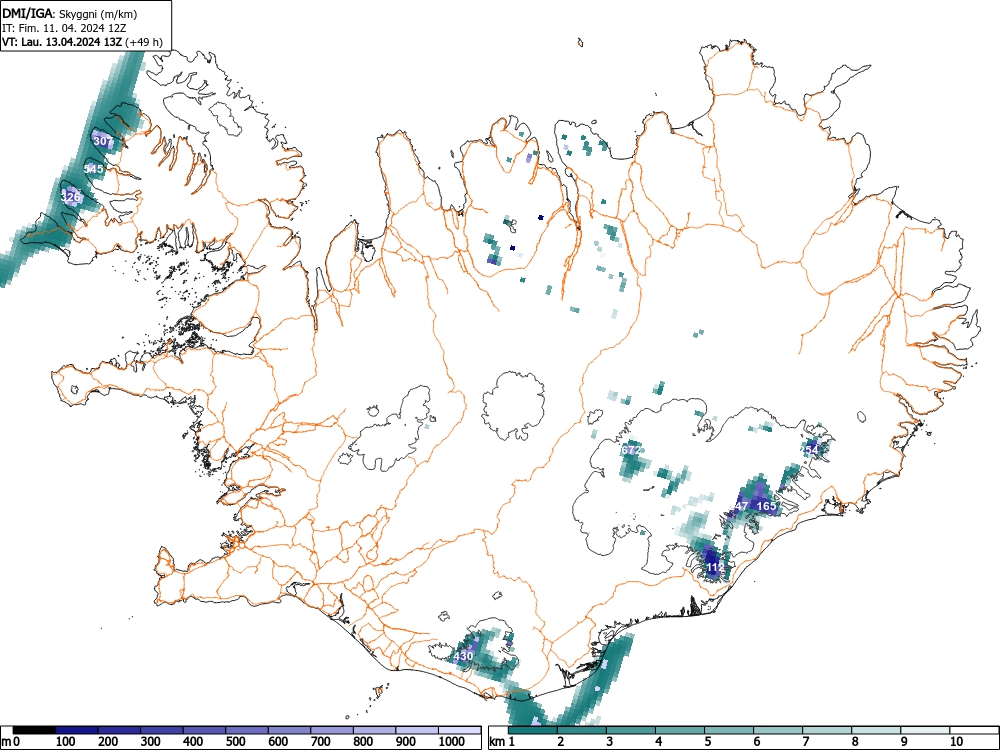1000x750 pixels.
Task: Click the "(+49 h)" forecast offset text
Action: (x=145, y=42)
